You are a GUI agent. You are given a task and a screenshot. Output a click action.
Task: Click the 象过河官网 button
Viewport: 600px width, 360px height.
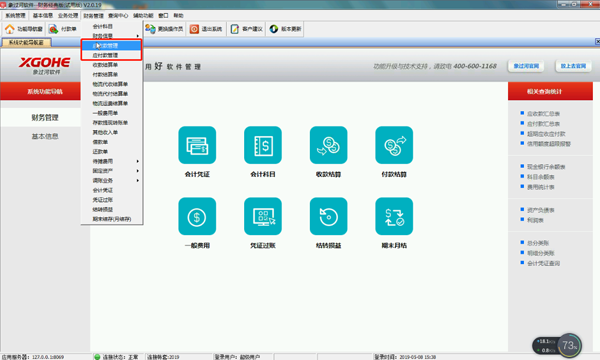tap(526, 66)
